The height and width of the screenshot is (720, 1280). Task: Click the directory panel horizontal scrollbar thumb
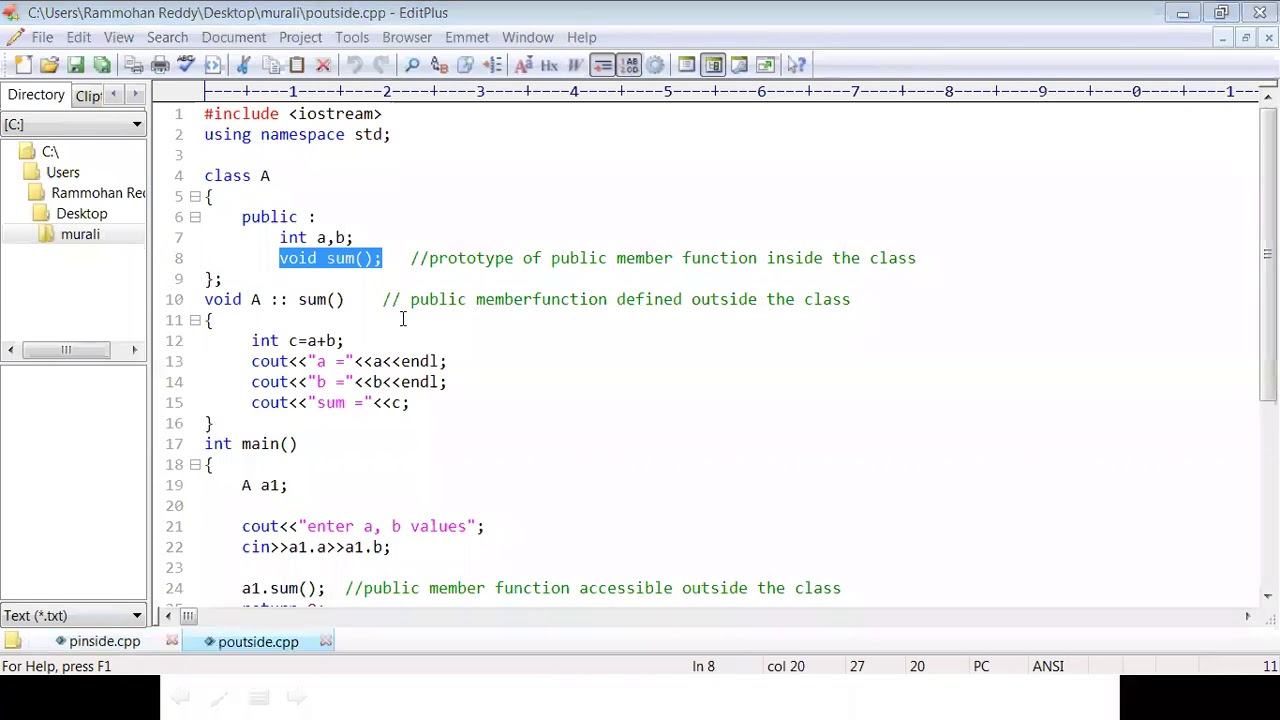tap(66, 350)
